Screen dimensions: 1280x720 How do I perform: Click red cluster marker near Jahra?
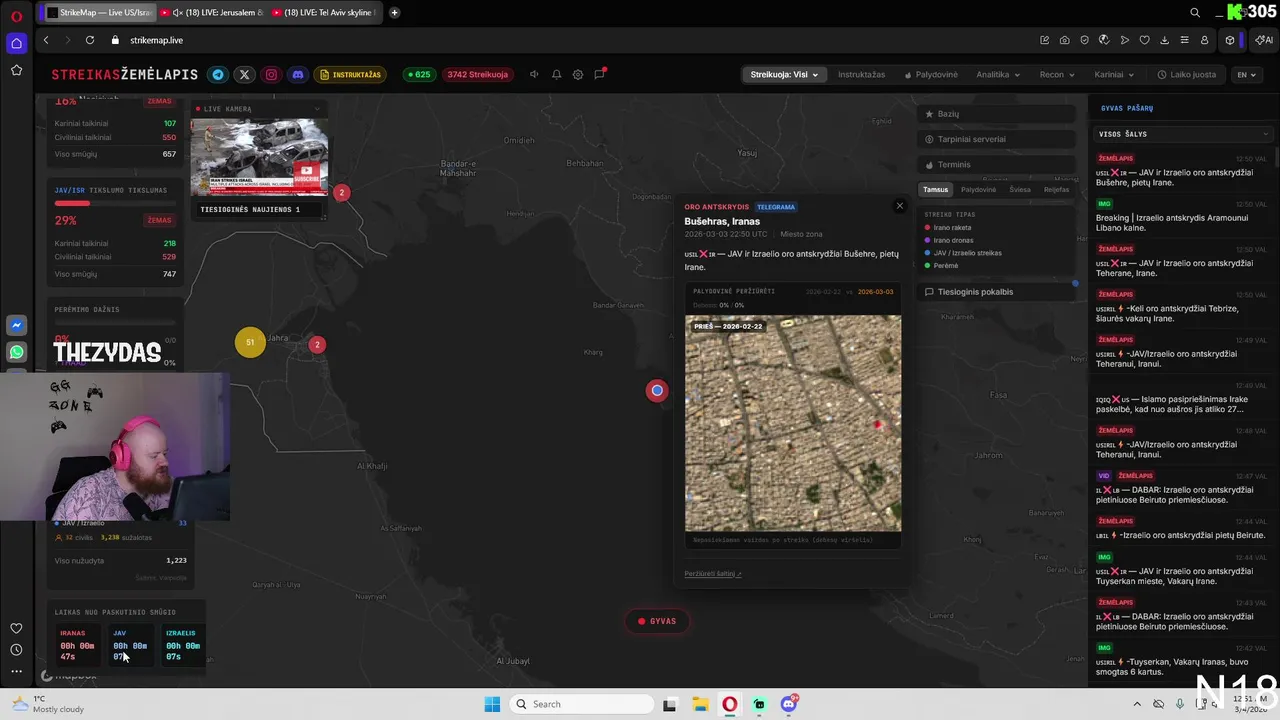[x=317, y=344]
